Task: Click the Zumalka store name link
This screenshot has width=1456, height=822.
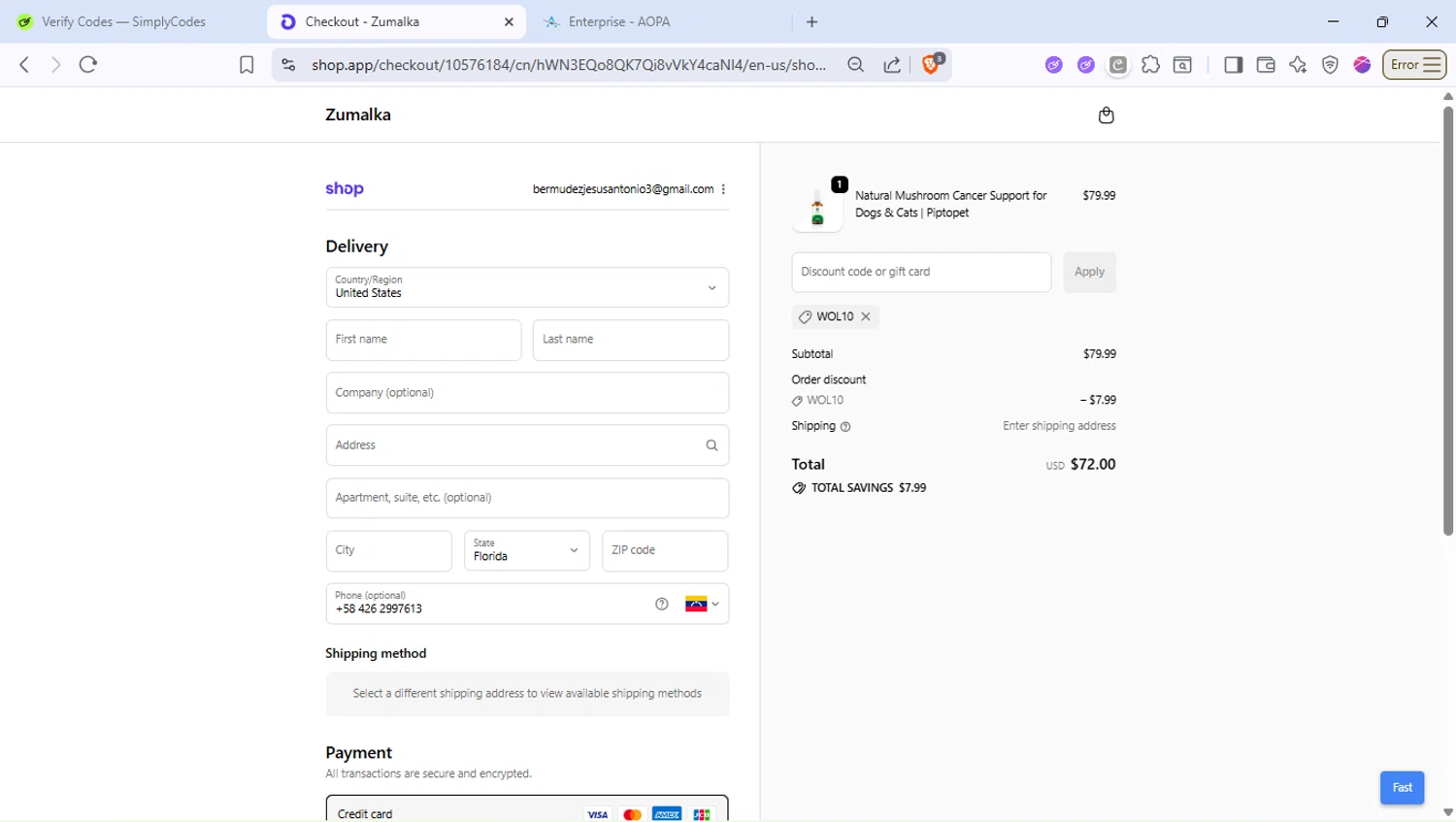Action: click(358, 115)
